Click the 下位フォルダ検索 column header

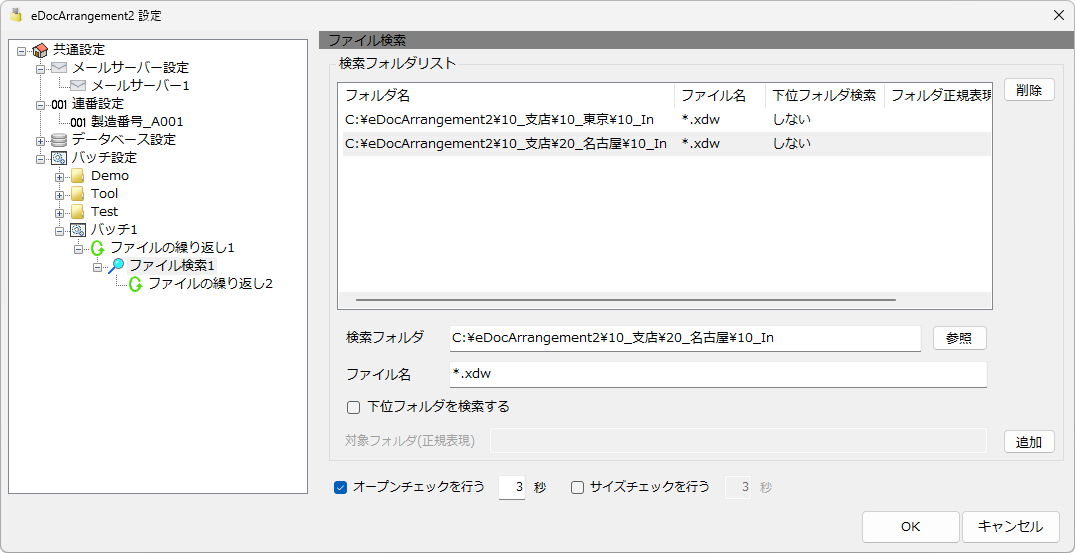tap(825, 95)
